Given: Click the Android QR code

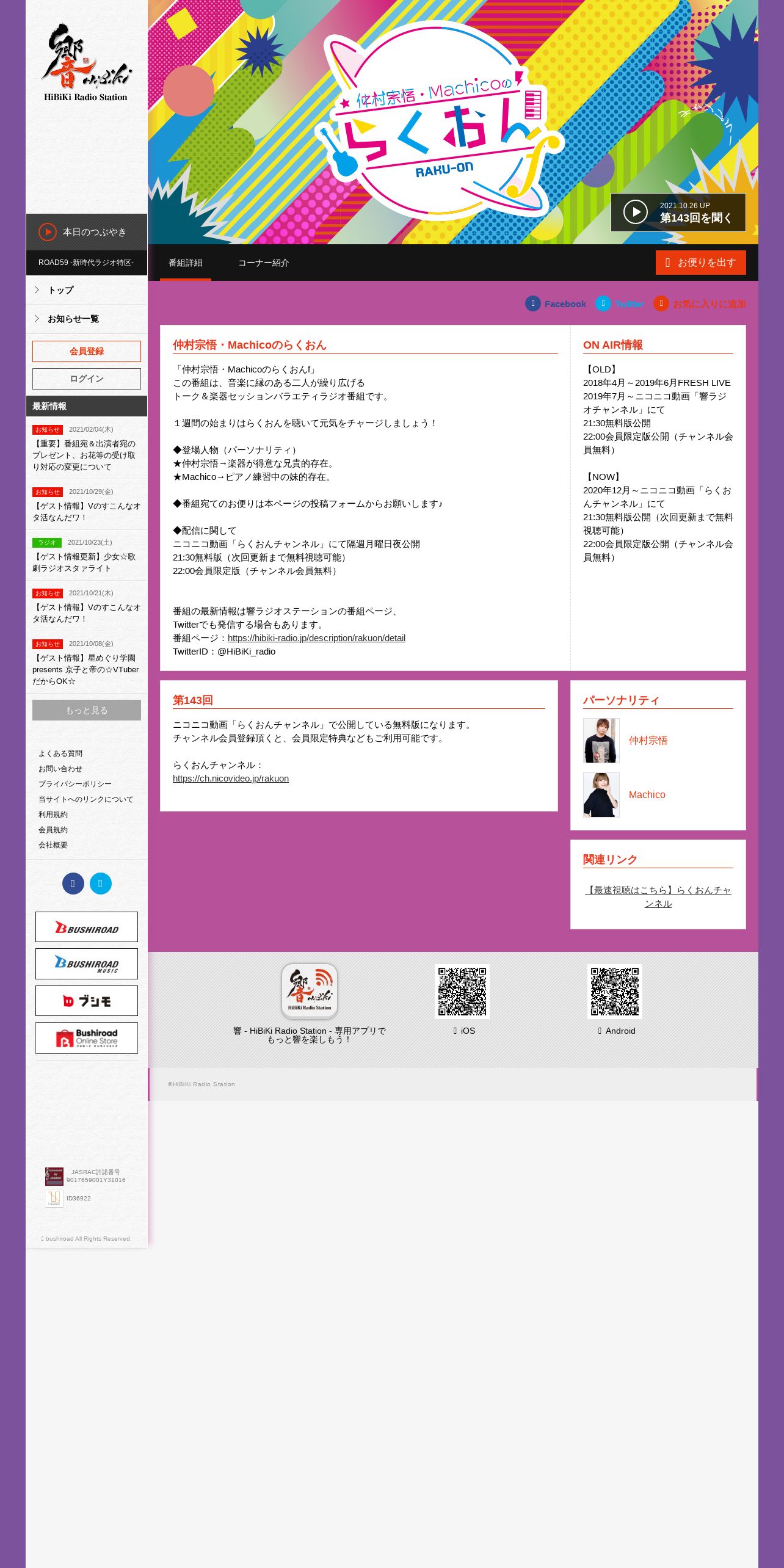Looking at the screenshot, I should point(615,992).
